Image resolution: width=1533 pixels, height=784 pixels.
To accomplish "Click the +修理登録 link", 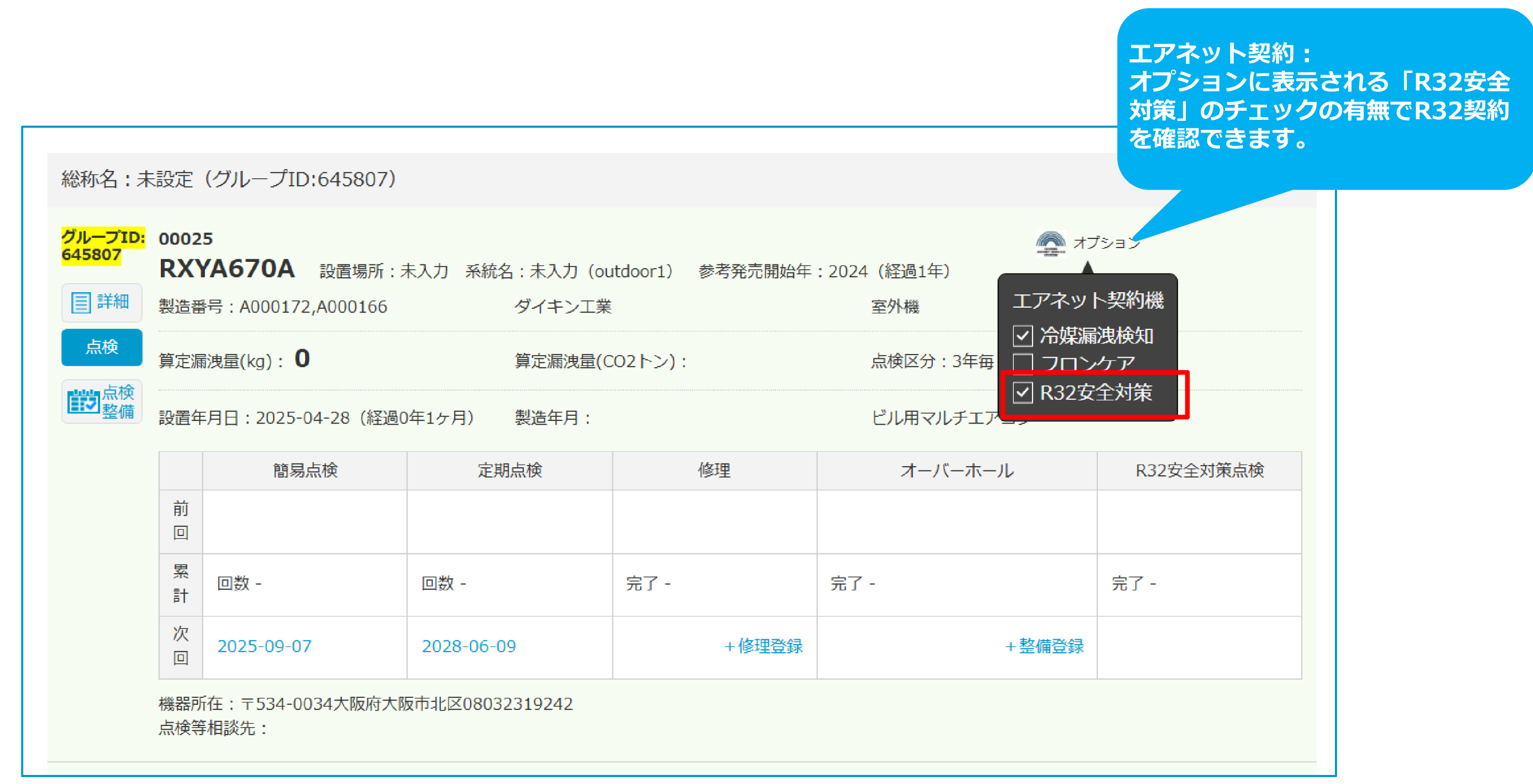I will tap(764, 646).
